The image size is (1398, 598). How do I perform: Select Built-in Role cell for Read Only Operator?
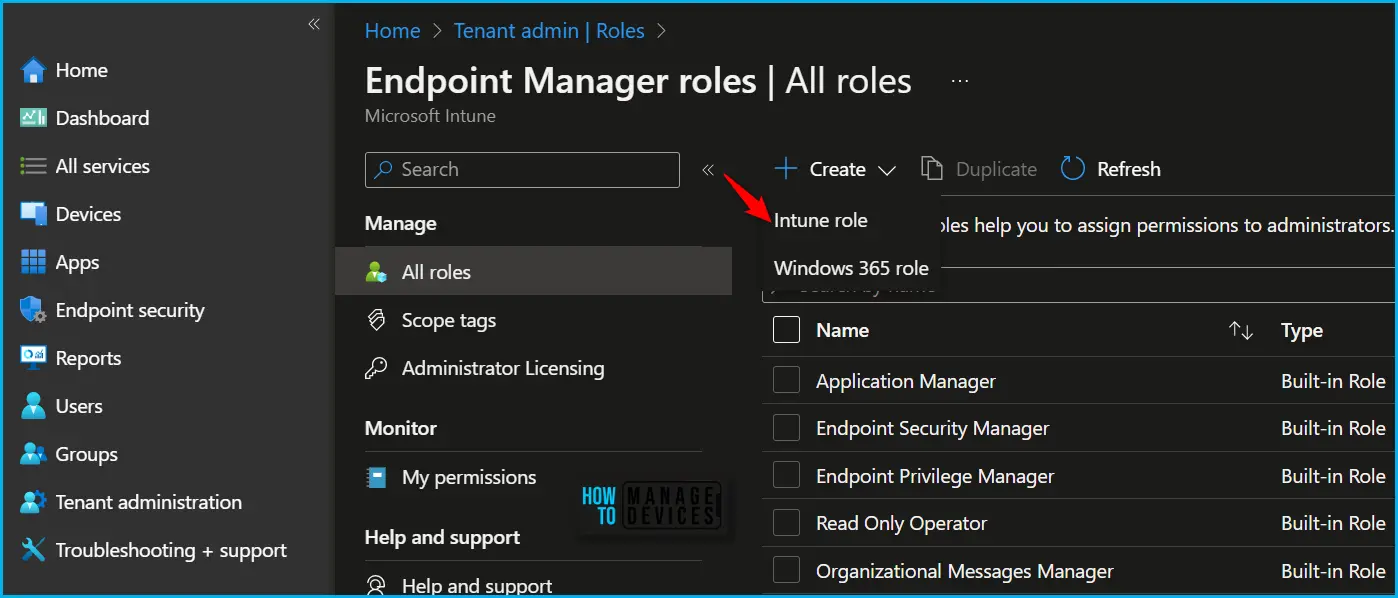pyautogui.click(x=1333, y=523)
